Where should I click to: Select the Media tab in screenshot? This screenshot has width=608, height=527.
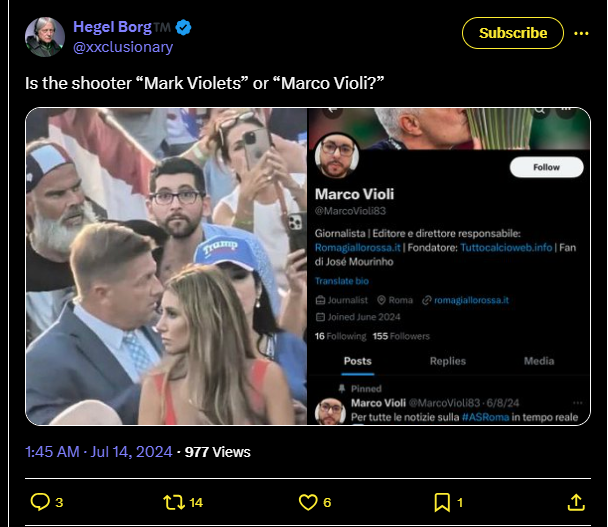click(539, 361)
